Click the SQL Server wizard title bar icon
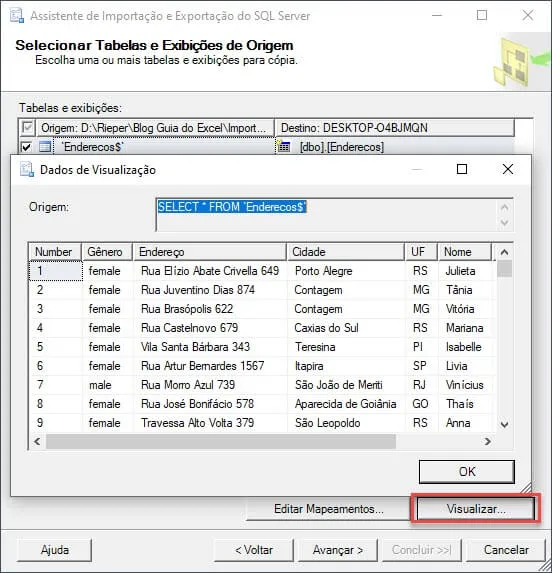The image size is (552, 573). point(17,16)
